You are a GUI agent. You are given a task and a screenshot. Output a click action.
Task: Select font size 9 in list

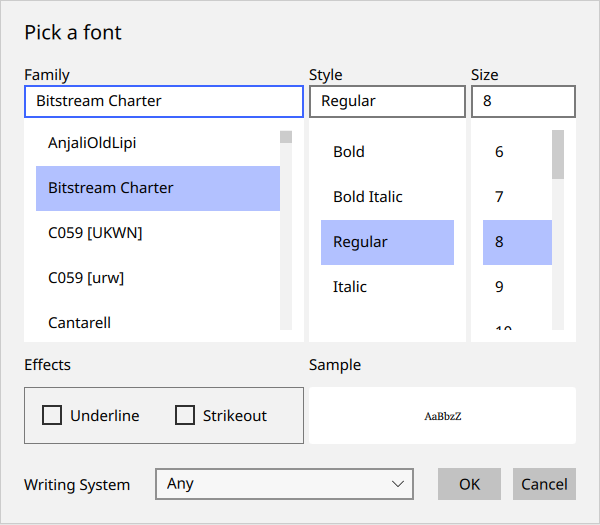(x=499, y=287)
